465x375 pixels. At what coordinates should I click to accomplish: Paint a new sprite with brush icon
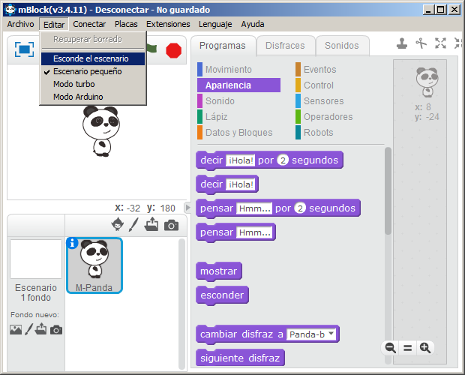pos(133,225)
